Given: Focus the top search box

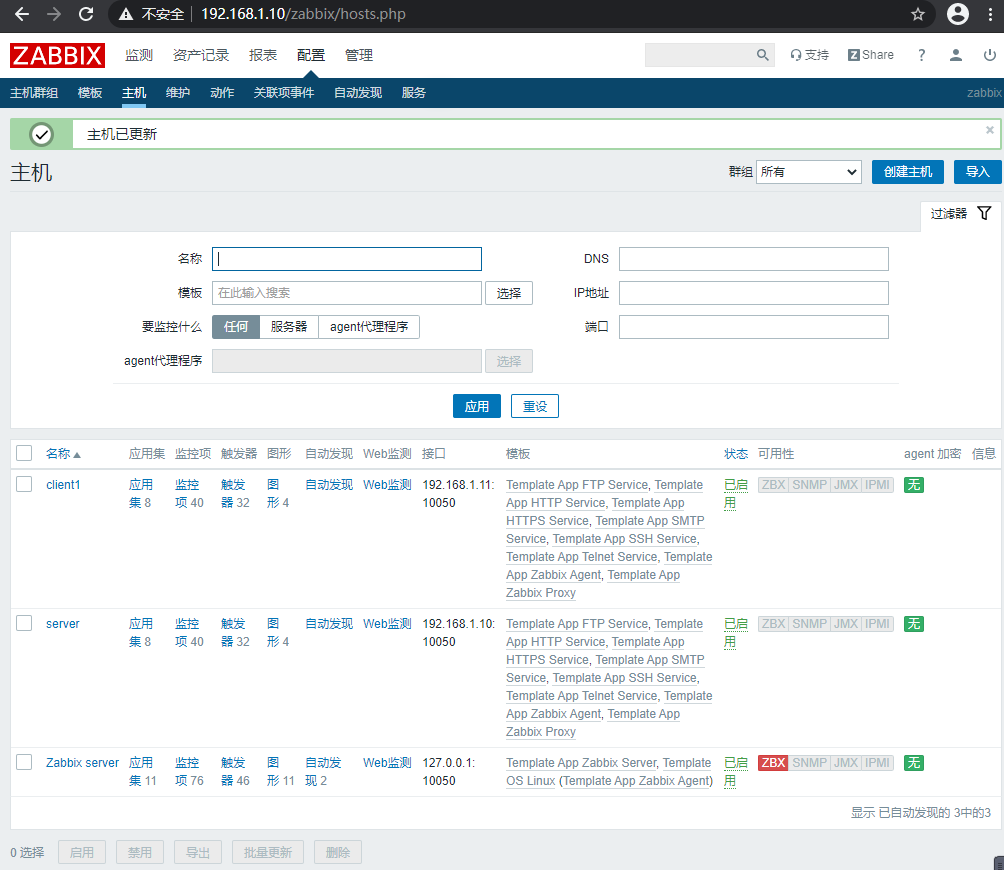Looking at the screenshot, I should coord(699,55).
